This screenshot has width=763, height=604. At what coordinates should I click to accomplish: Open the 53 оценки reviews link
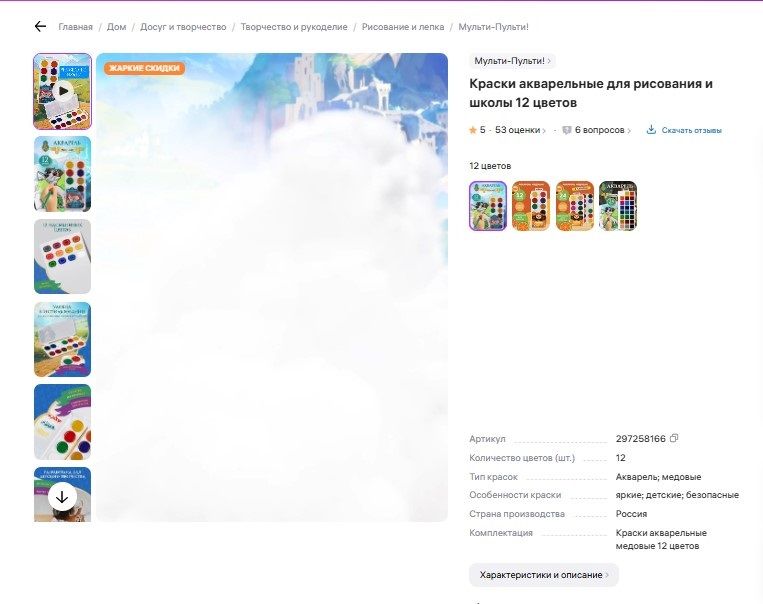[x=519, y=130]
